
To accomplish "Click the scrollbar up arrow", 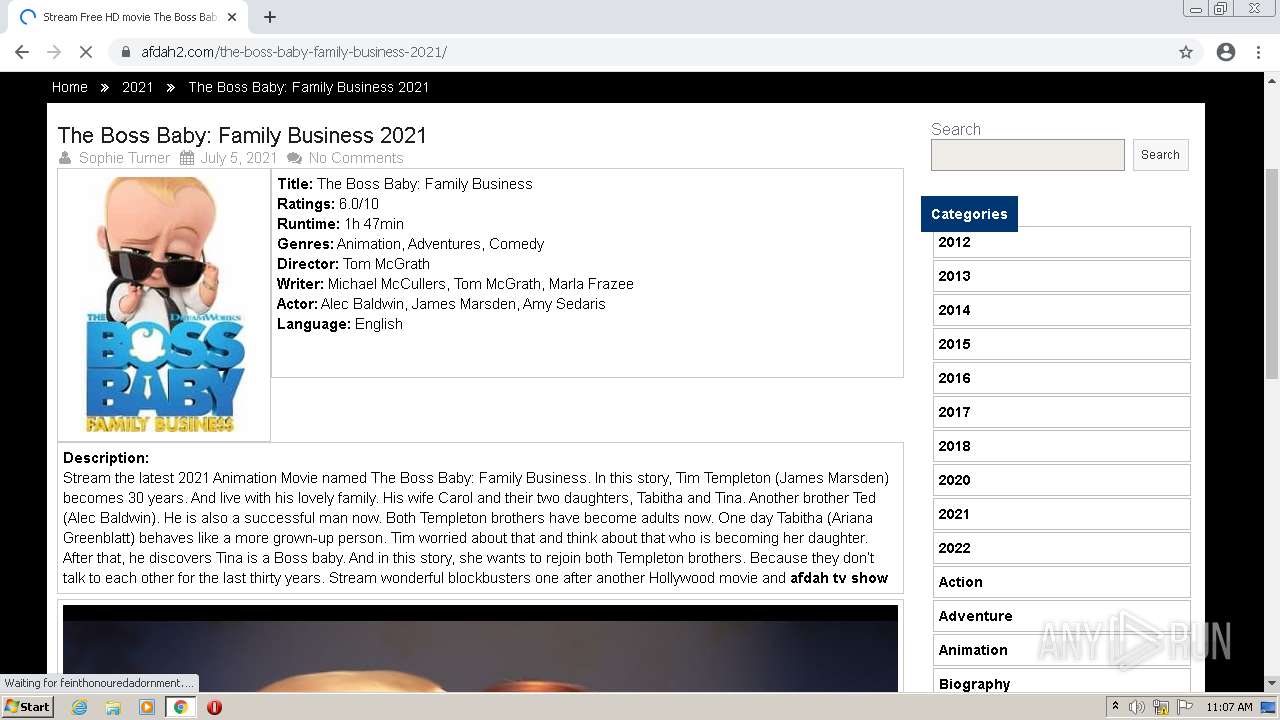I will [x=1272, y=80].
